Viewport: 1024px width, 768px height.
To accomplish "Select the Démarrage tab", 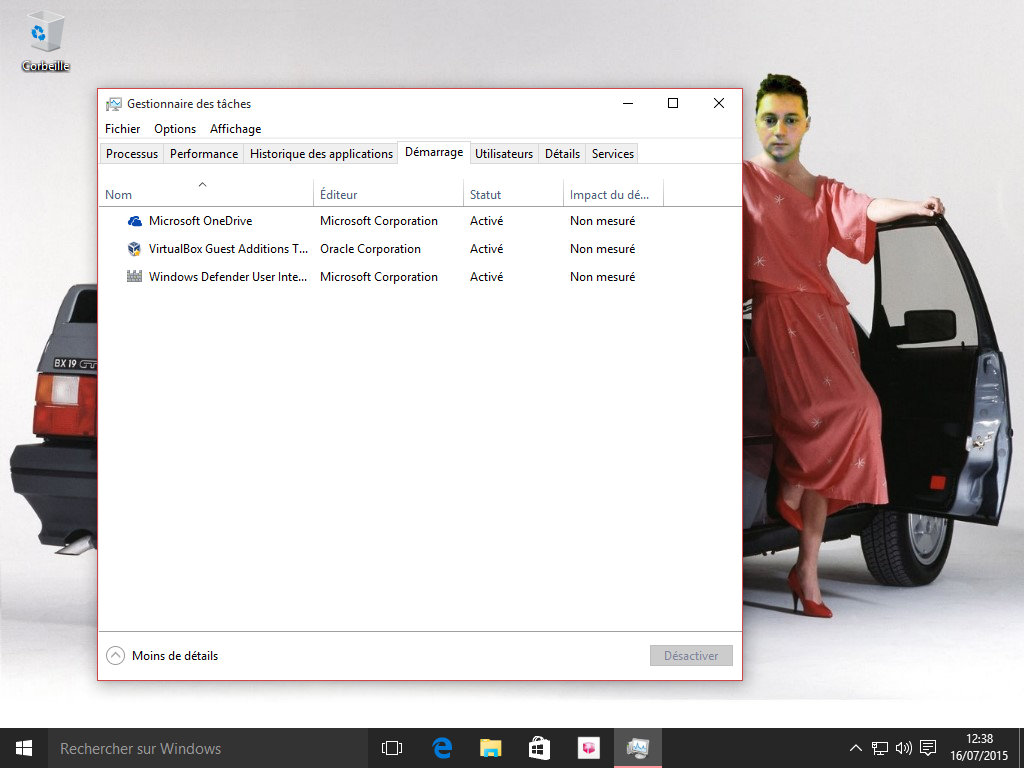I will (434, 152).
